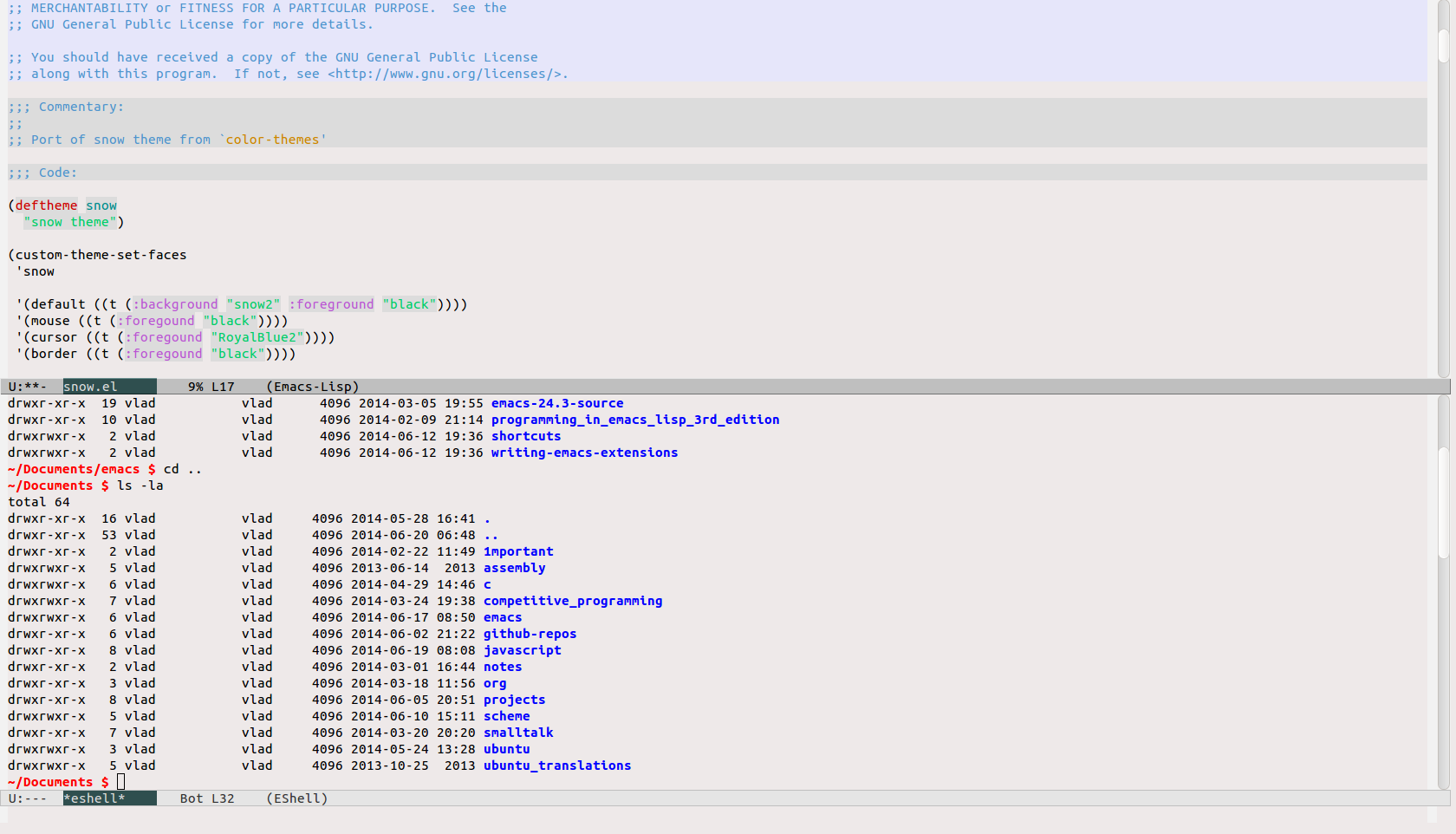1456x834 pixels.
Task: Click the competitive_programming directory name
Action: point(573,601)
